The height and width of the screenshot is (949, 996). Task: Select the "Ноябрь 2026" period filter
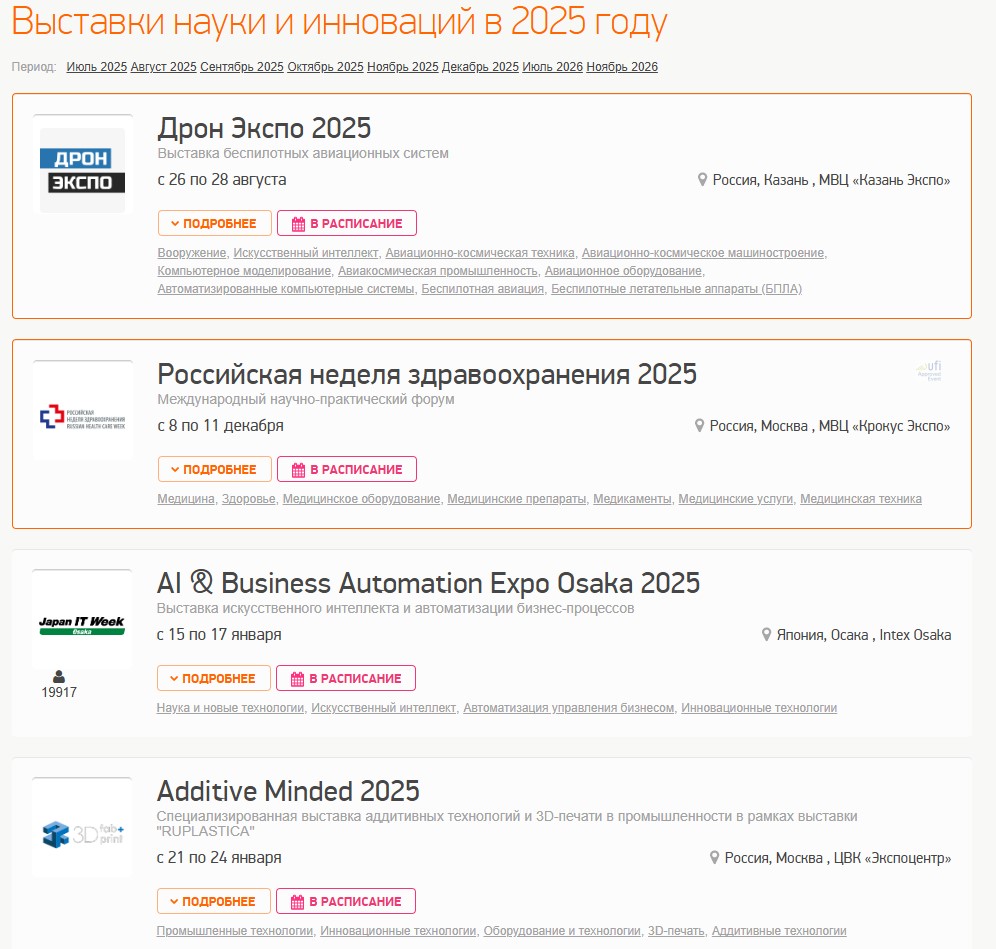(x=624, y=67)
